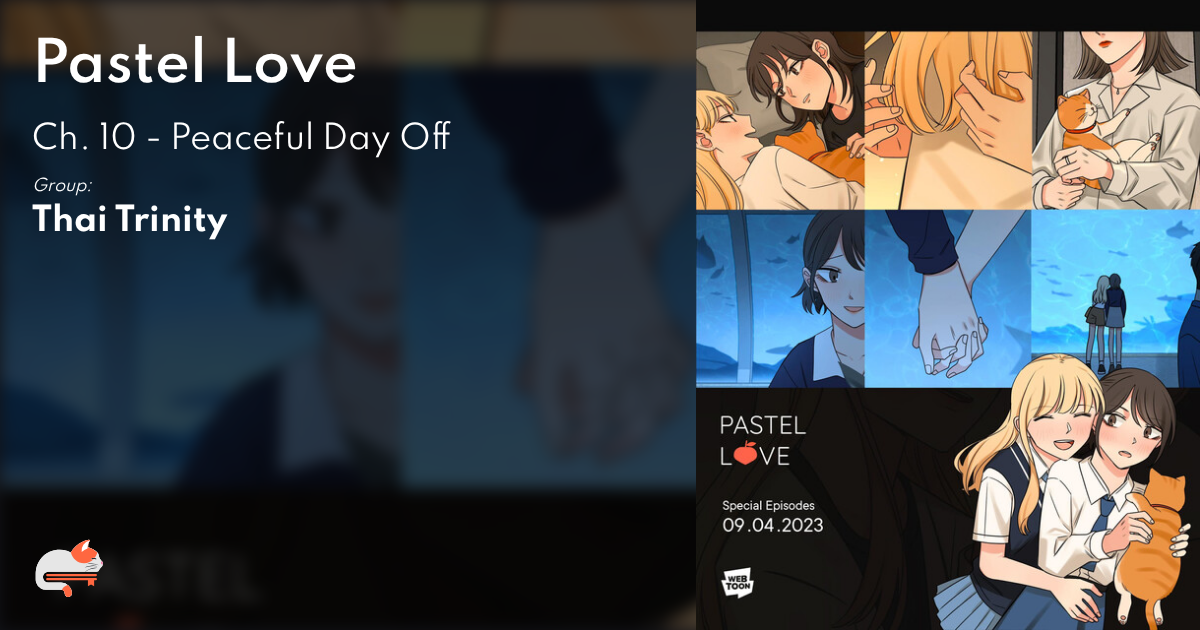Click the Special Episodes caption
This screenshot has height=630, width=1200.
tap(768, 505)
